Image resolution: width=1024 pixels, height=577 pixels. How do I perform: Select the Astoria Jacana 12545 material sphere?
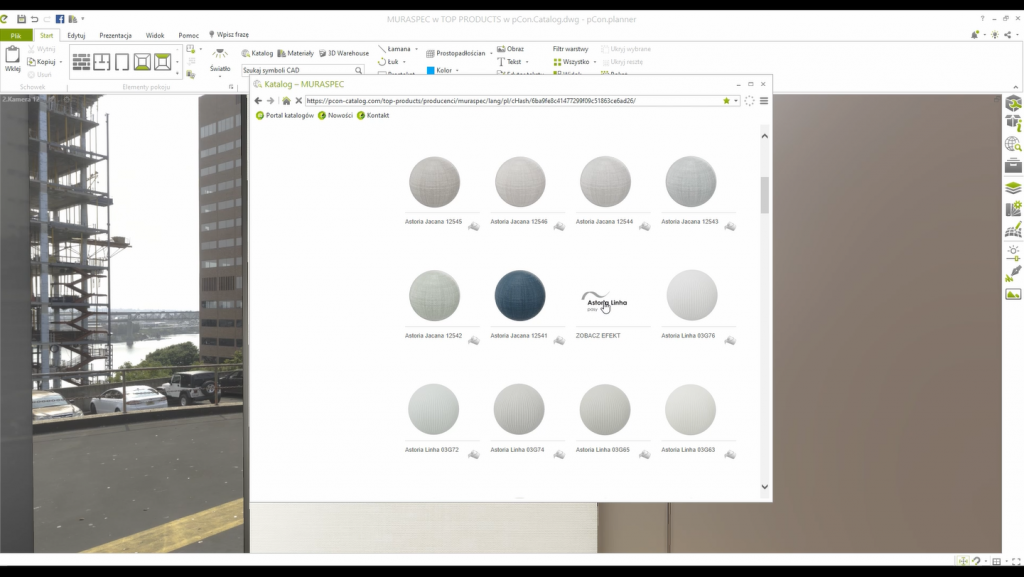[434, 181]
